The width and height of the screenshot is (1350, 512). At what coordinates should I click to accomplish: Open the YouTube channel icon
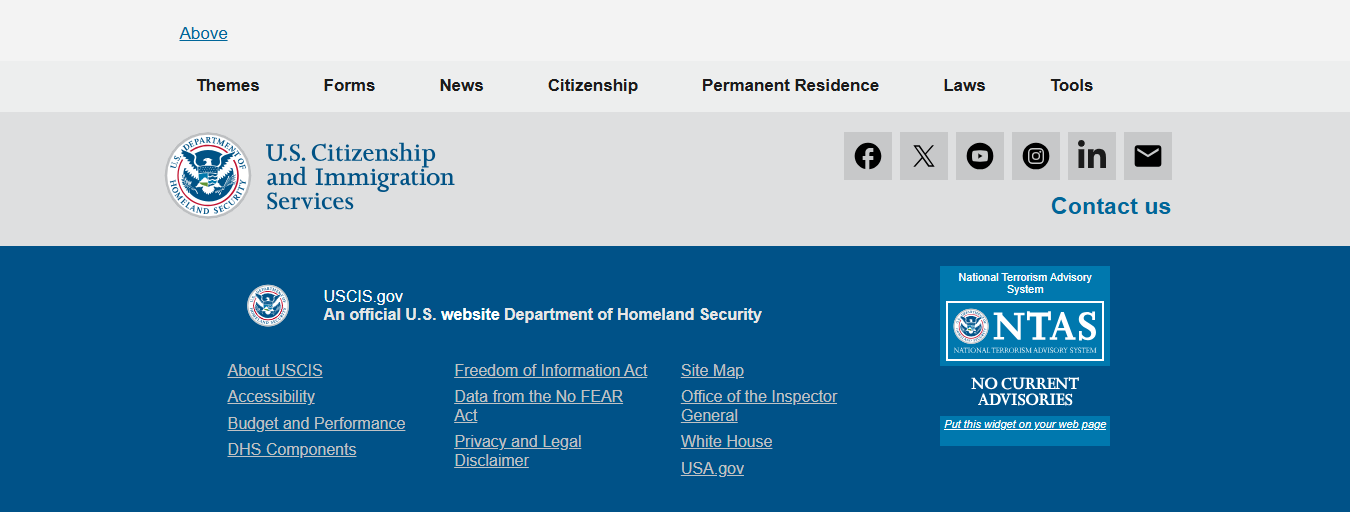coord(980,156)
